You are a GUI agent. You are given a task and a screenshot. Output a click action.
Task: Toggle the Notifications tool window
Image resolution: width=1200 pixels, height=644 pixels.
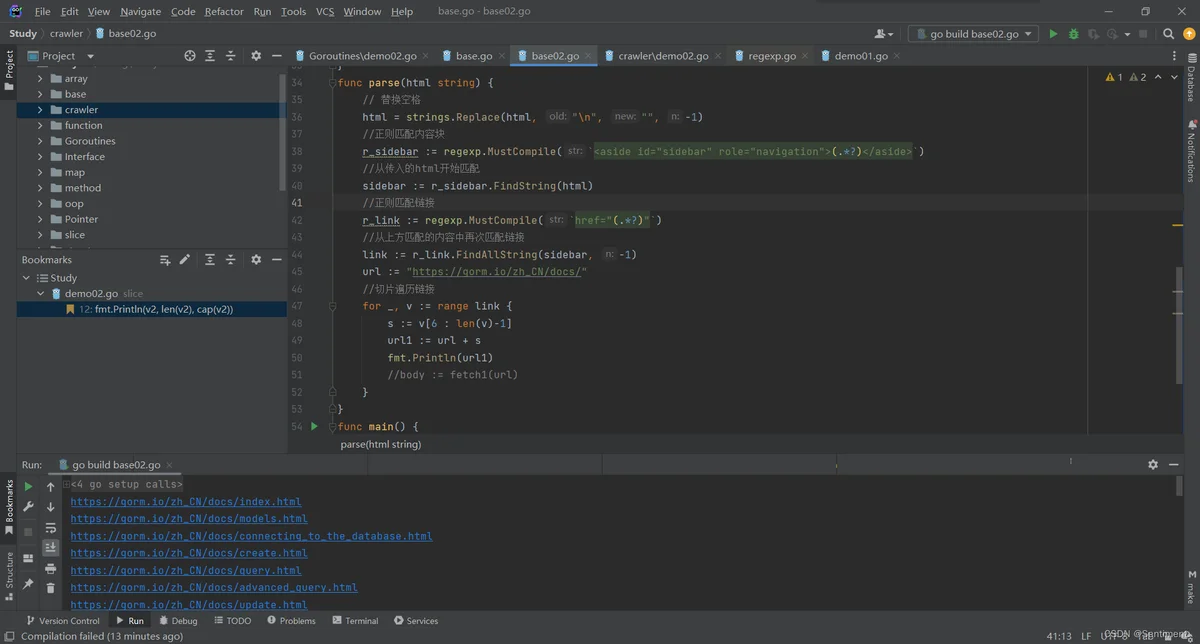(x=1191, y=151)
